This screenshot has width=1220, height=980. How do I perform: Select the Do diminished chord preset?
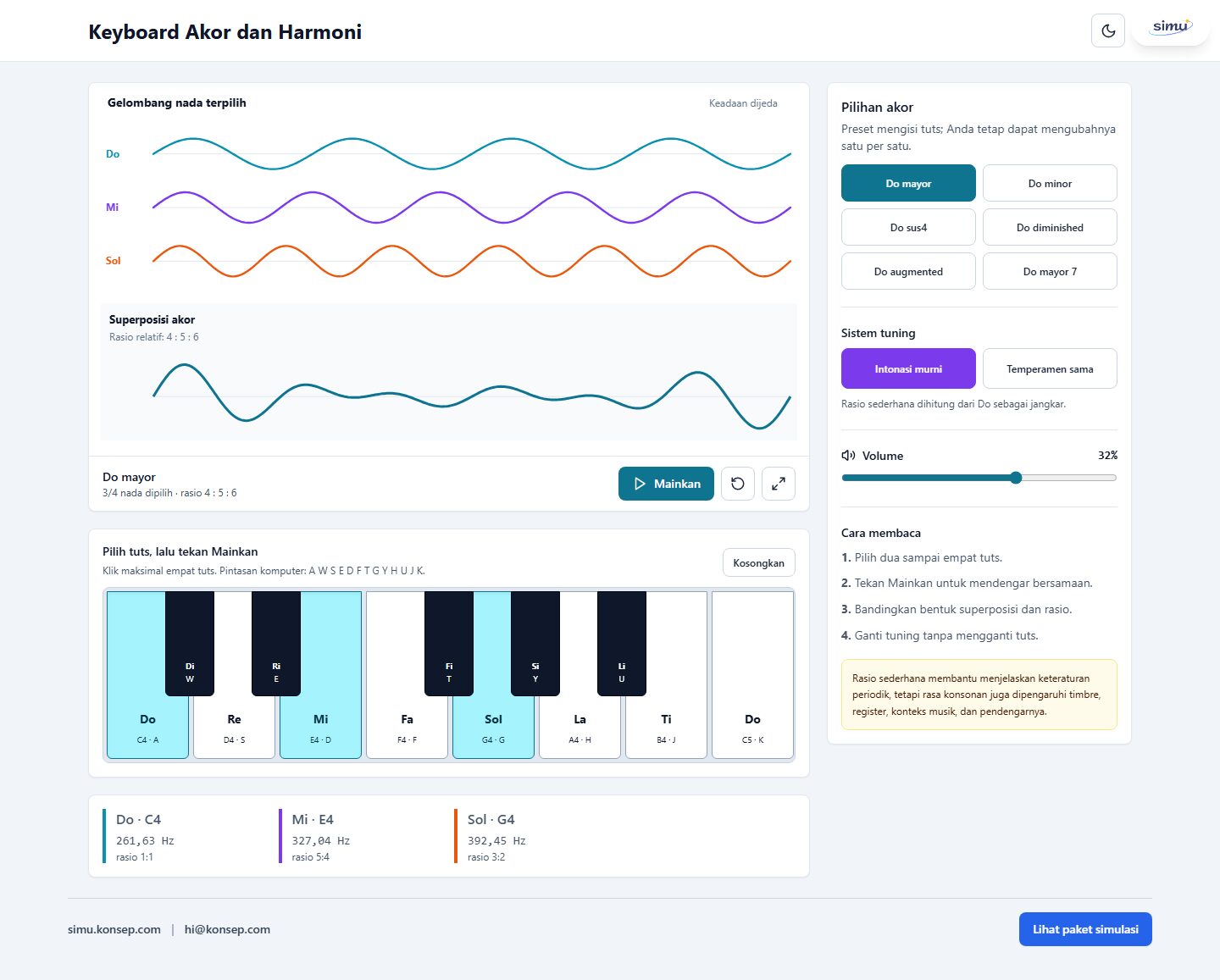point(1050,227)
